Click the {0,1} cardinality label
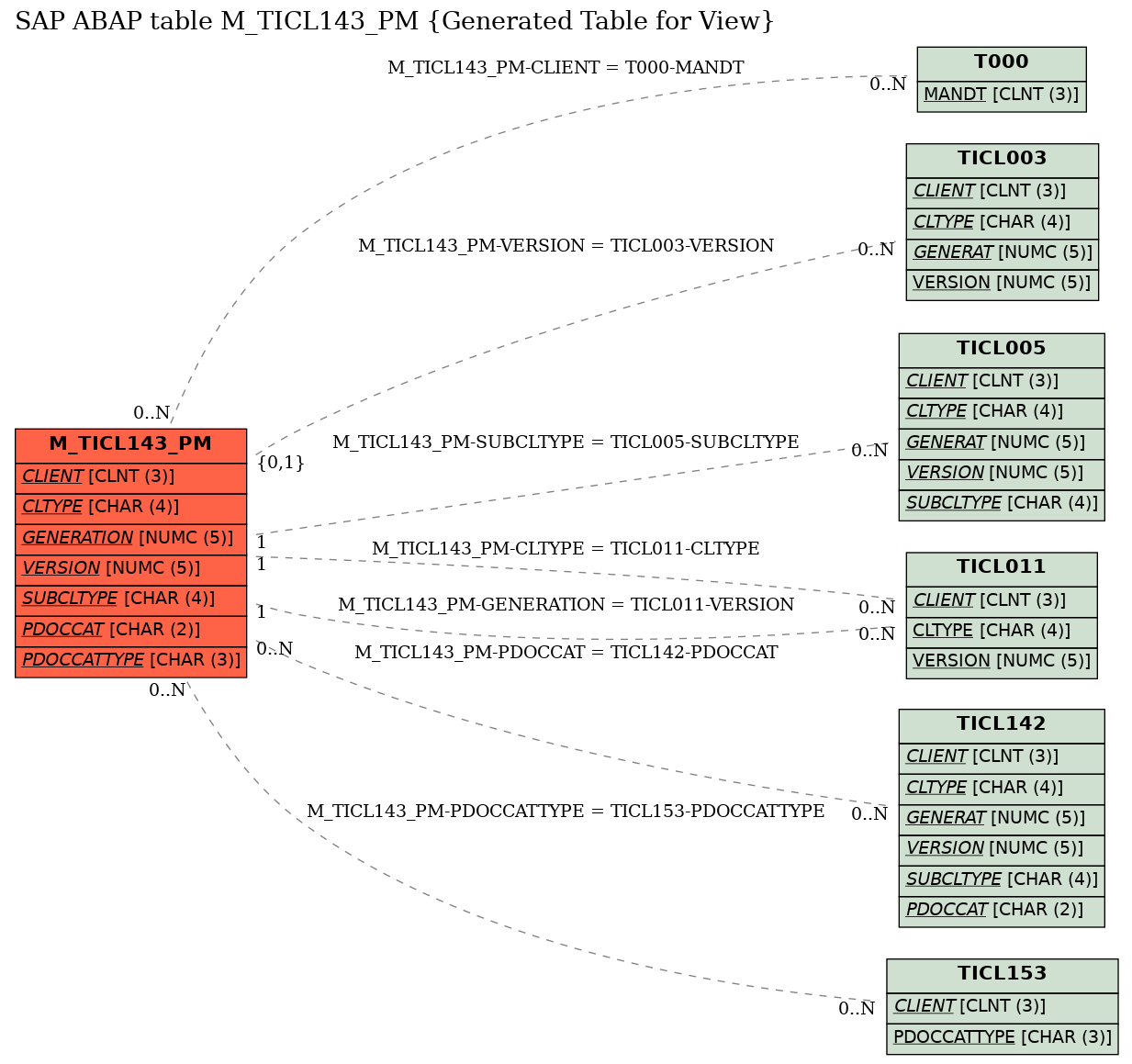This screenshot has height=1064, width=1132. 281,463
